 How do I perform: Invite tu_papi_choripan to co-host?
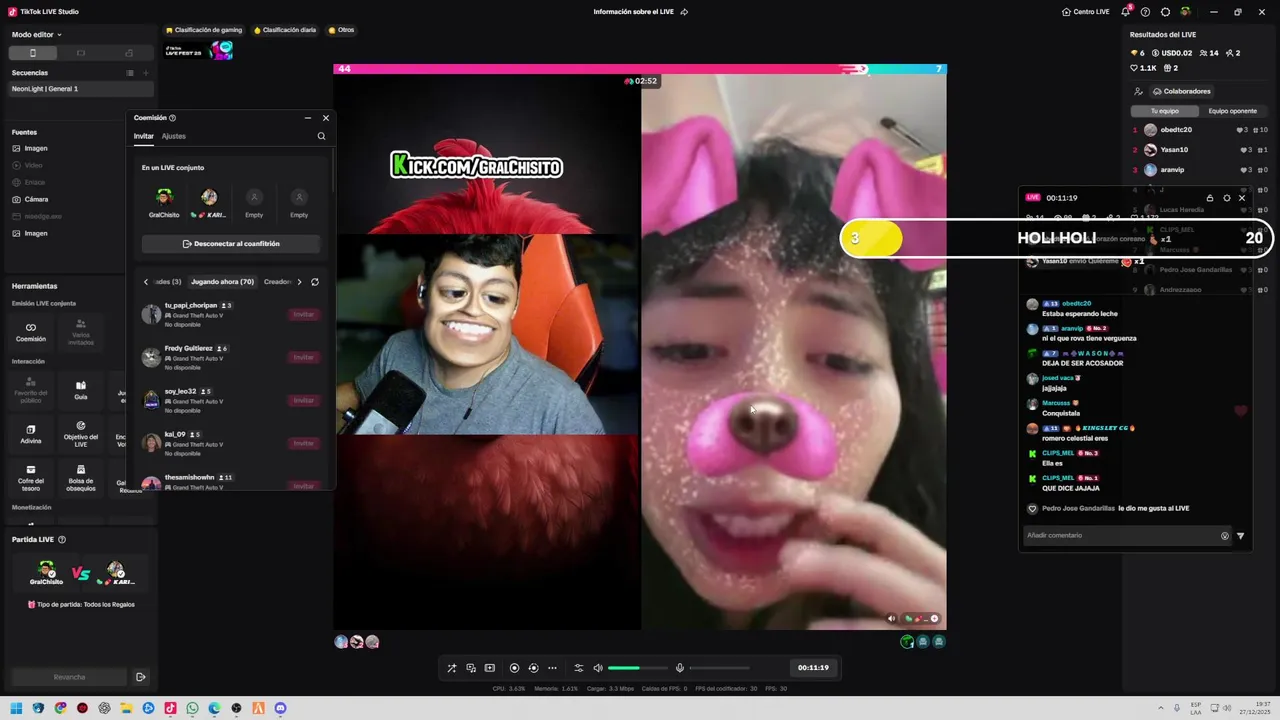point(303,315)
